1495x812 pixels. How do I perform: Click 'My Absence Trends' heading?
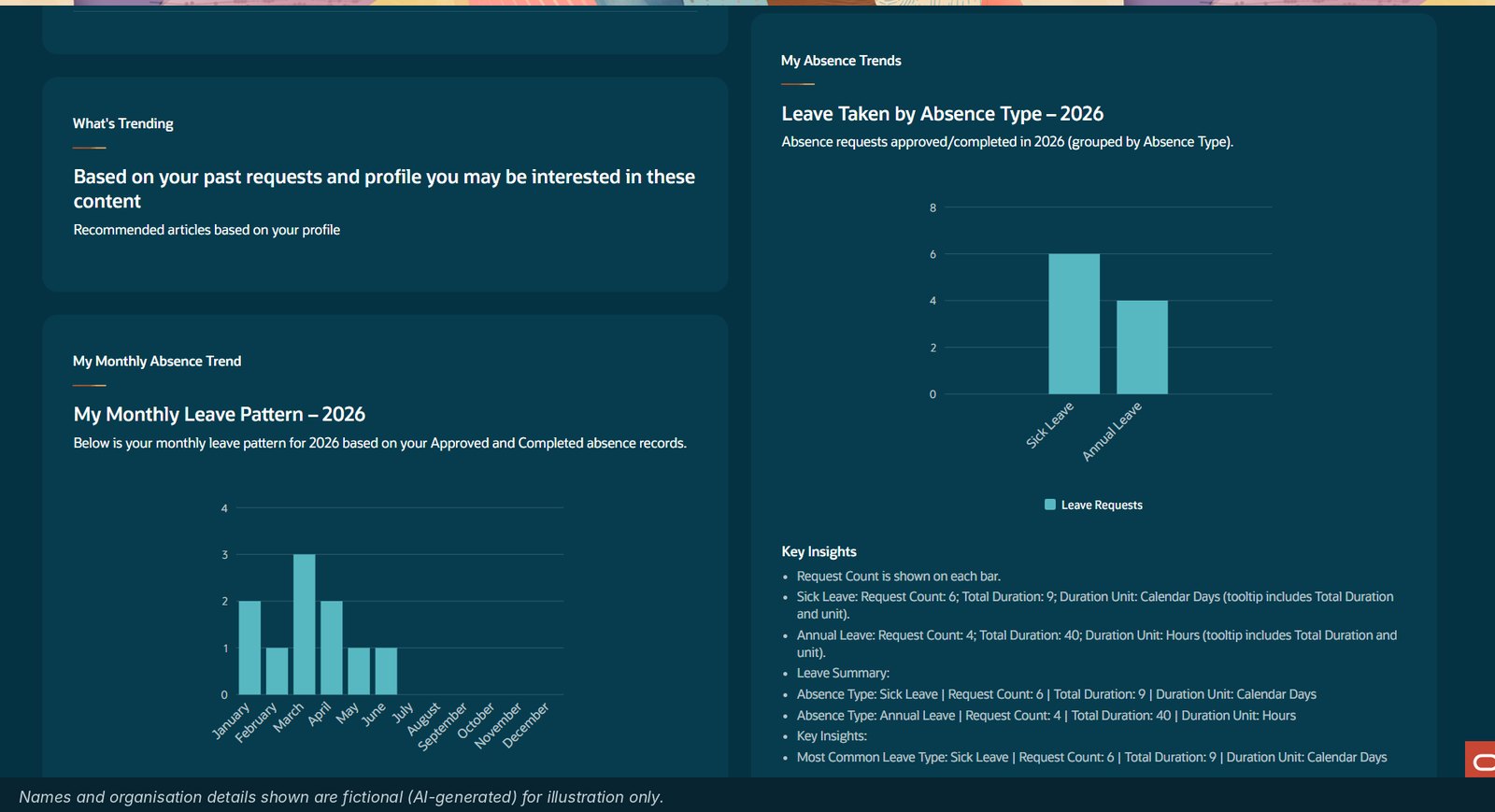tap(841, 60)
